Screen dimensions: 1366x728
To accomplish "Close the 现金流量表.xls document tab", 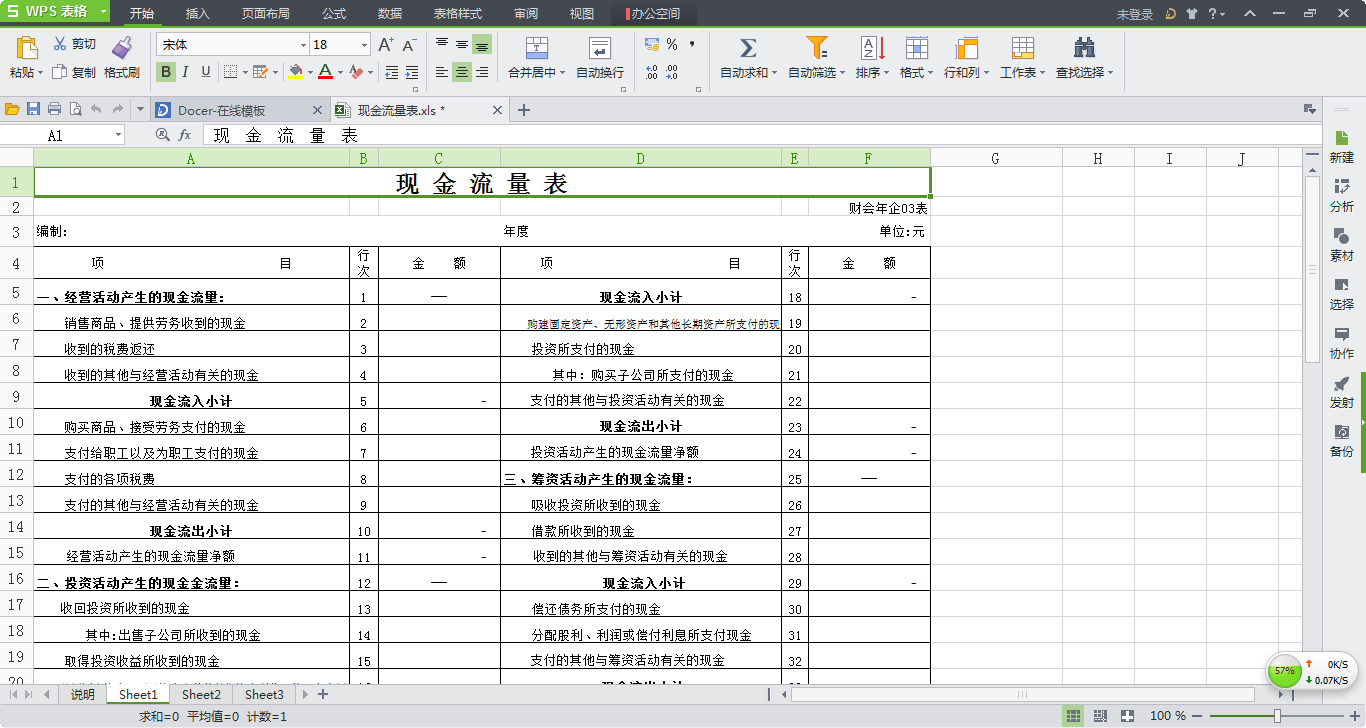I will pyautogui.click(x=497, y=110).
